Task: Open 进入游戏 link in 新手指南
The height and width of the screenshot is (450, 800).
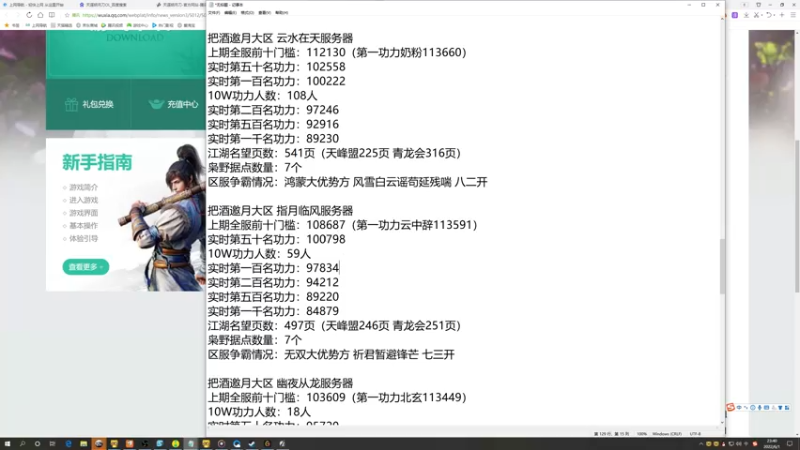Action: [83, 200]
